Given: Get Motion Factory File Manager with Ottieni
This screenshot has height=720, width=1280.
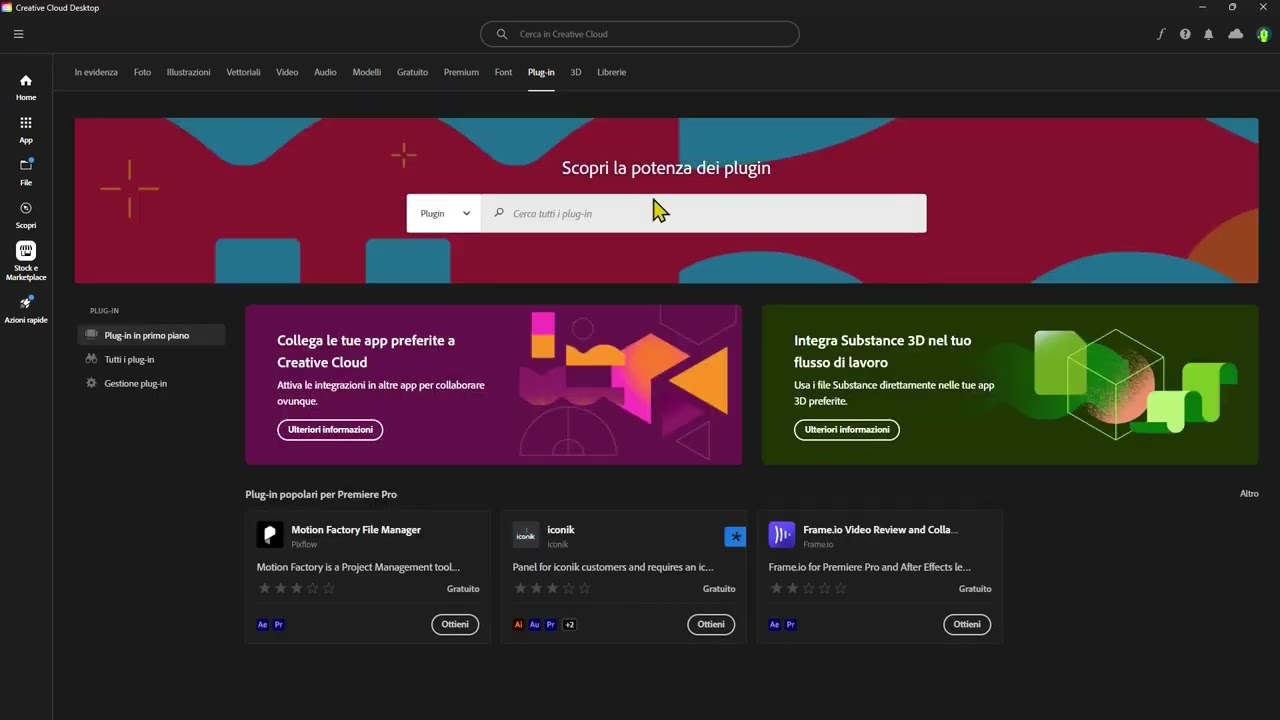Looking at the screenshot, I should pos(455,624).
